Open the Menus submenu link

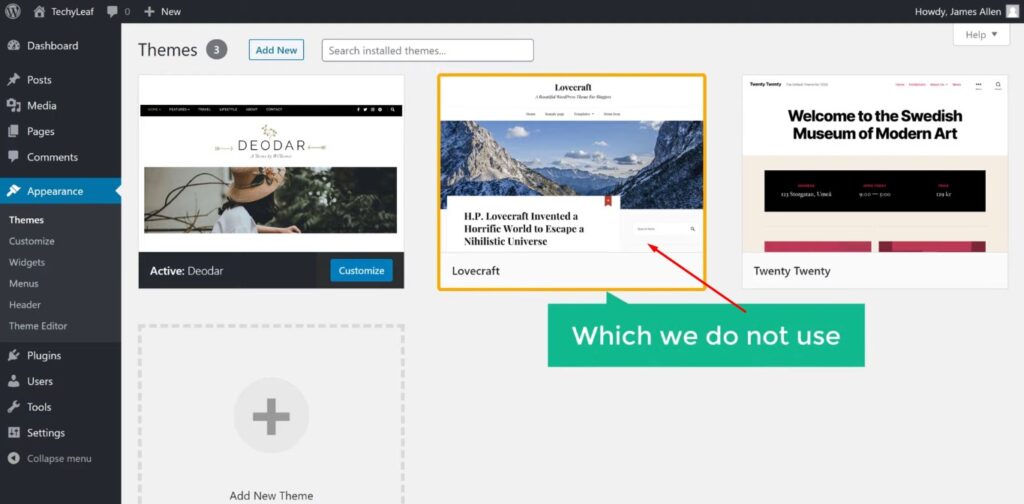click(24, 283)
